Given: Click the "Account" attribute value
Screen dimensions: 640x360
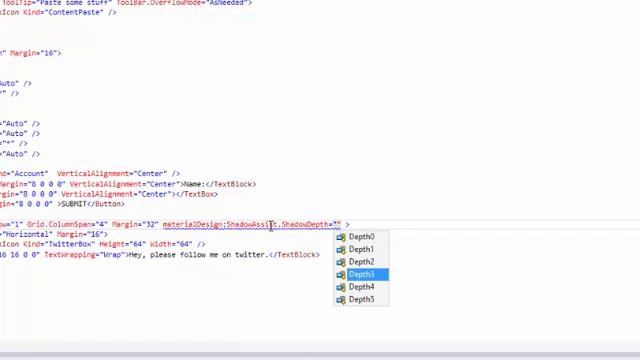Looking at the screenshot, I should 31,173.
